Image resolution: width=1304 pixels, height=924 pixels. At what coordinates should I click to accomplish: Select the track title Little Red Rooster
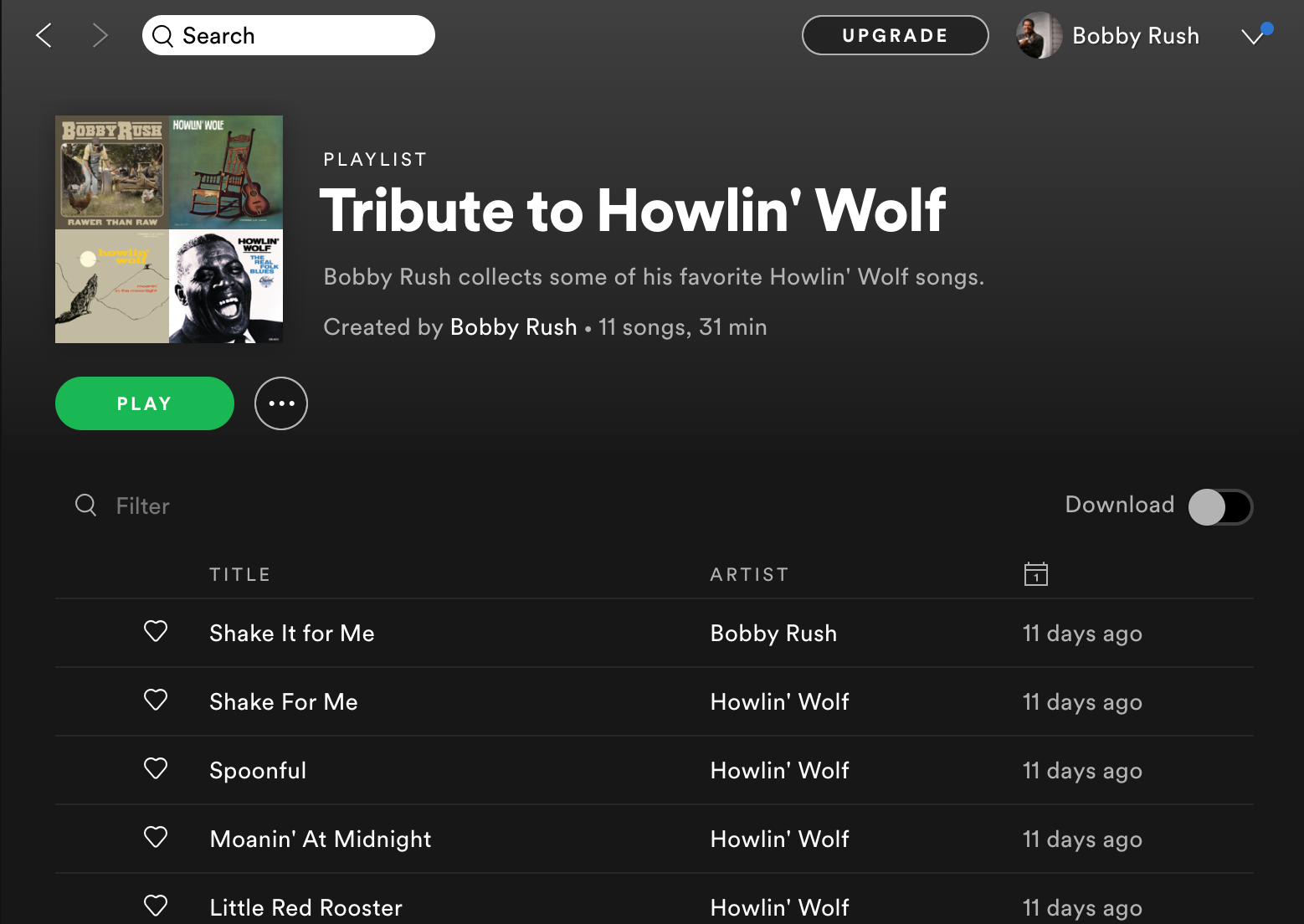click(x=306, y=908)
